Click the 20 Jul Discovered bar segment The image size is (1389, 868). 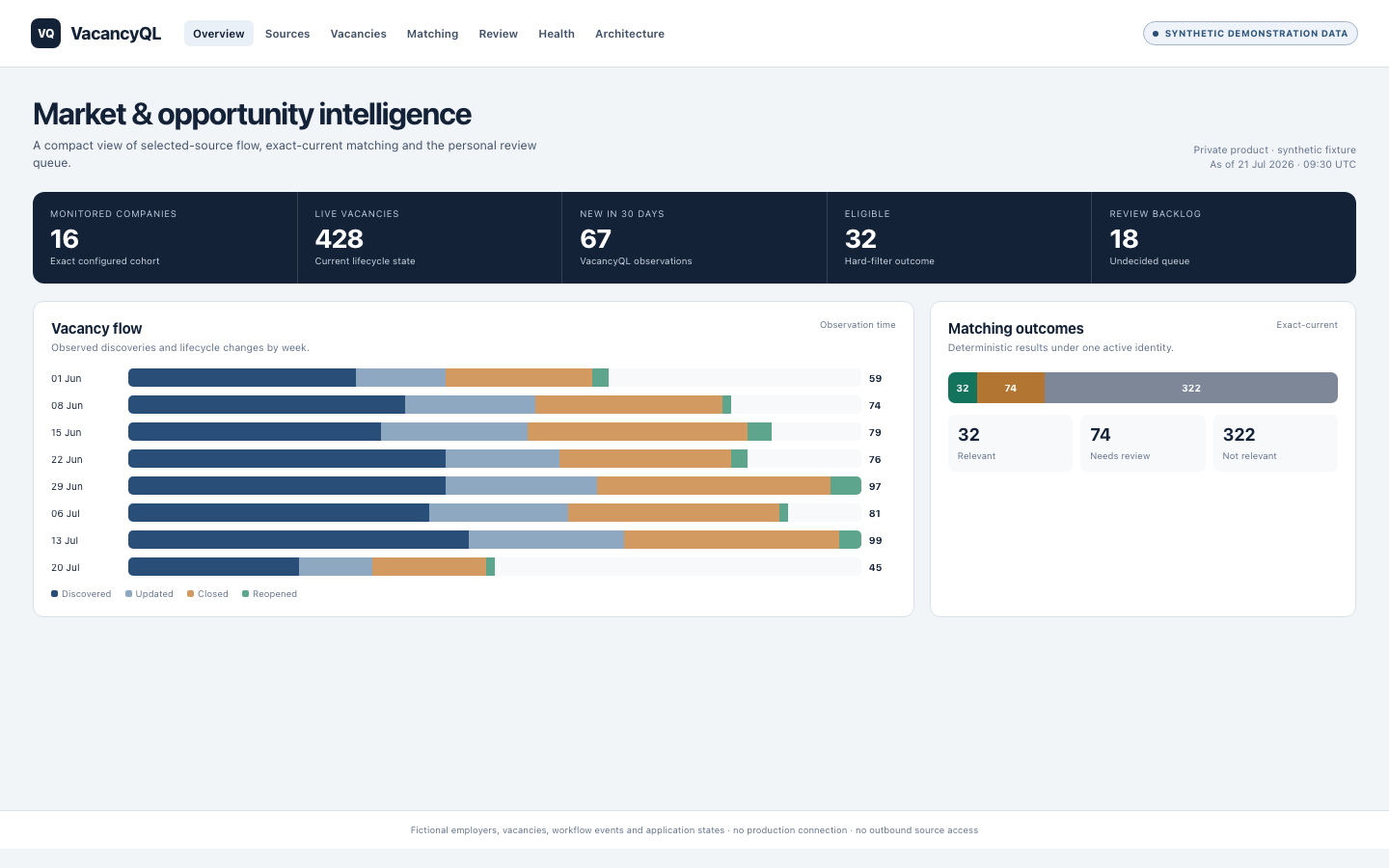[x=213, y=567]
